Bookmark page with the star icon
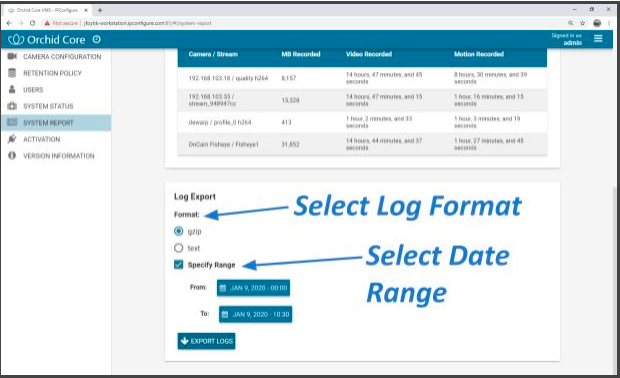The width and height of the screenshot is (620, 378). [x=582, y=23]
